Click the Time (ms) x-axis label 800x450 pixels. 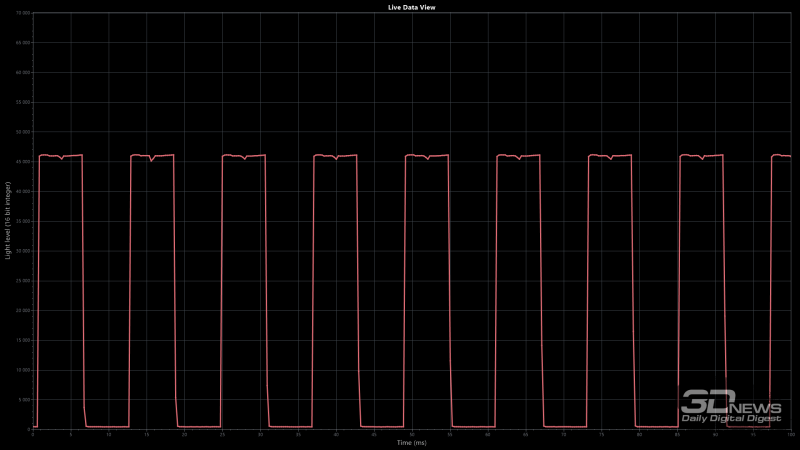[411, 442]
